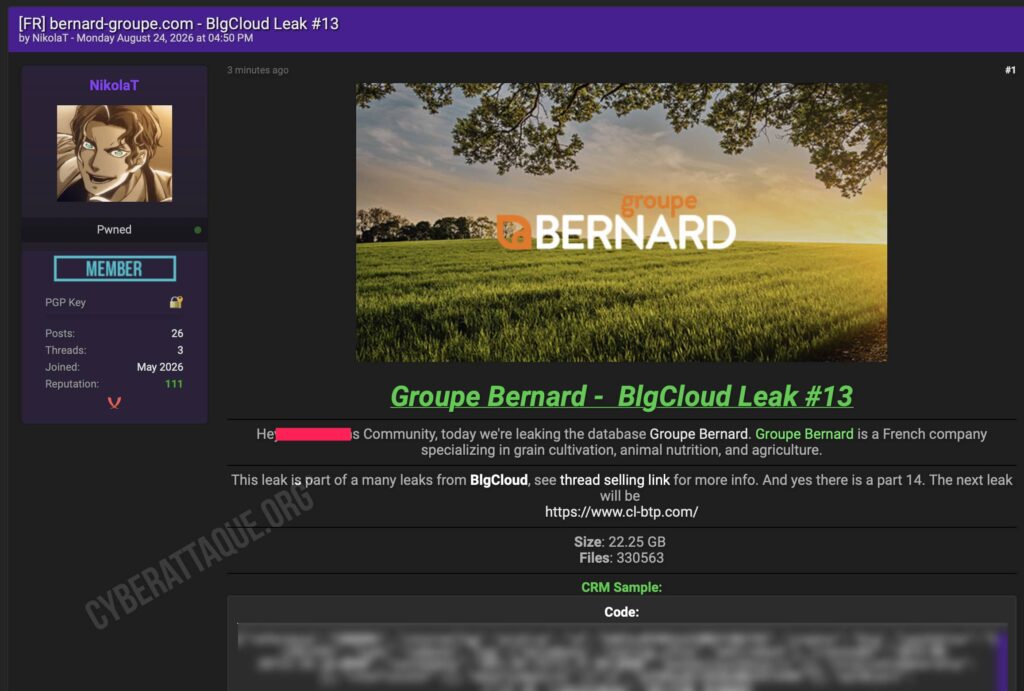This screenshot has width=1024, height=691.
Task: Select the Joined date May 2026
Action: 160,367
